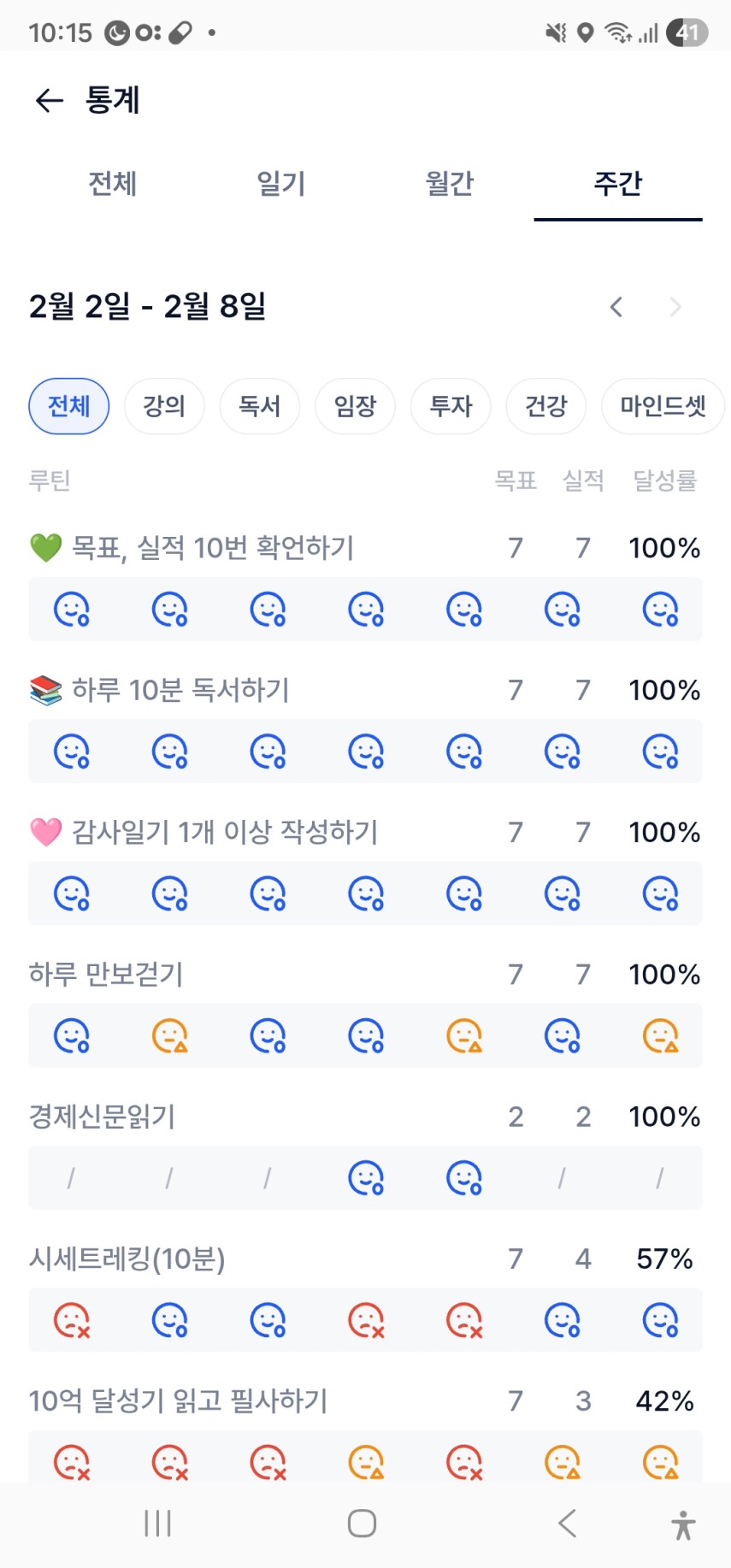Tap first blue smiley in 경제신문읽기 row
731x1568 pixels.
pyautogui.click(x=366, y=1178)
